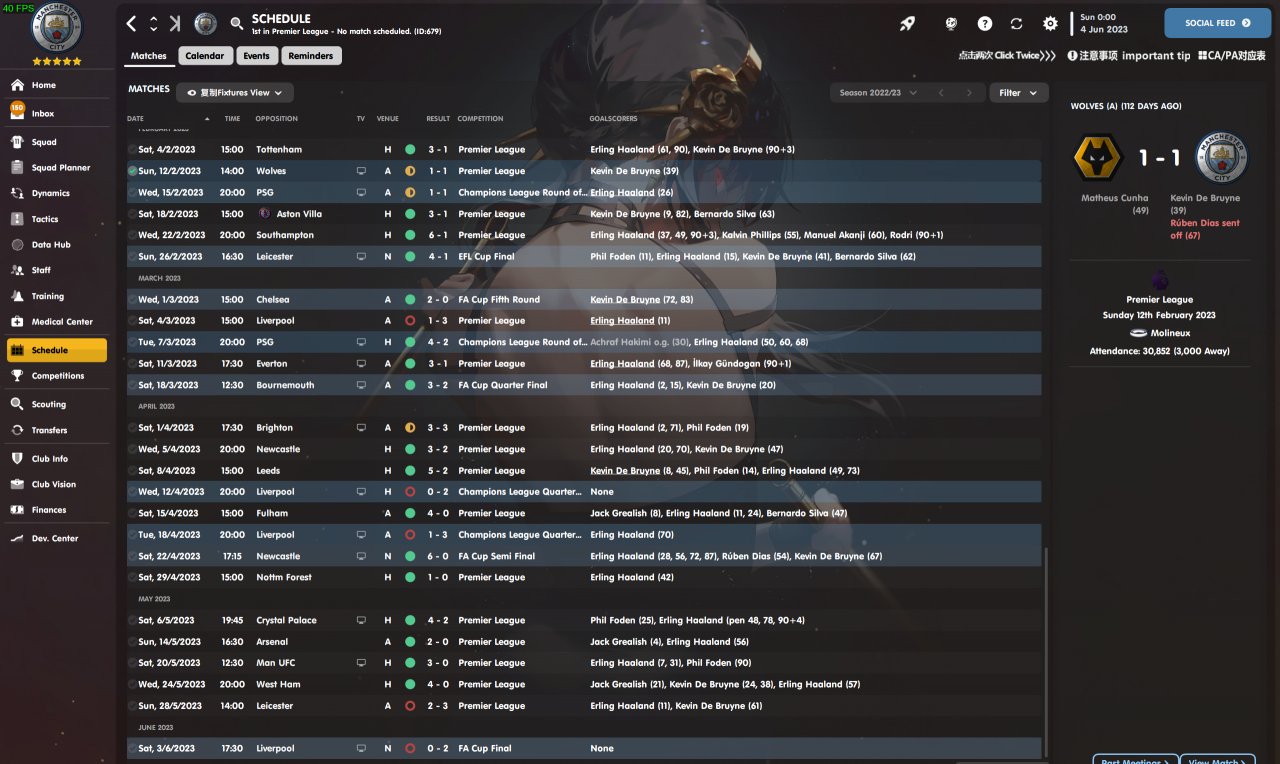1280x764 pixels.
Task: Open the Club Info shield icon
Action: [17, 459]
